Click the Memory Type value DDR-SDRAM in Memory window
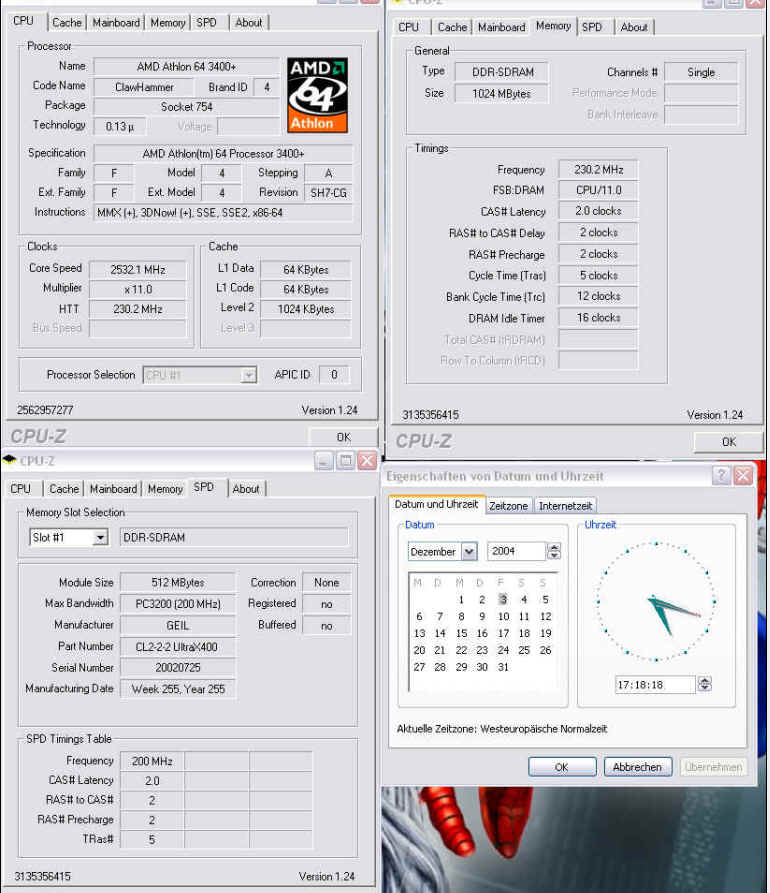This screenshot has width=770, height=893. tap(502, 72)
